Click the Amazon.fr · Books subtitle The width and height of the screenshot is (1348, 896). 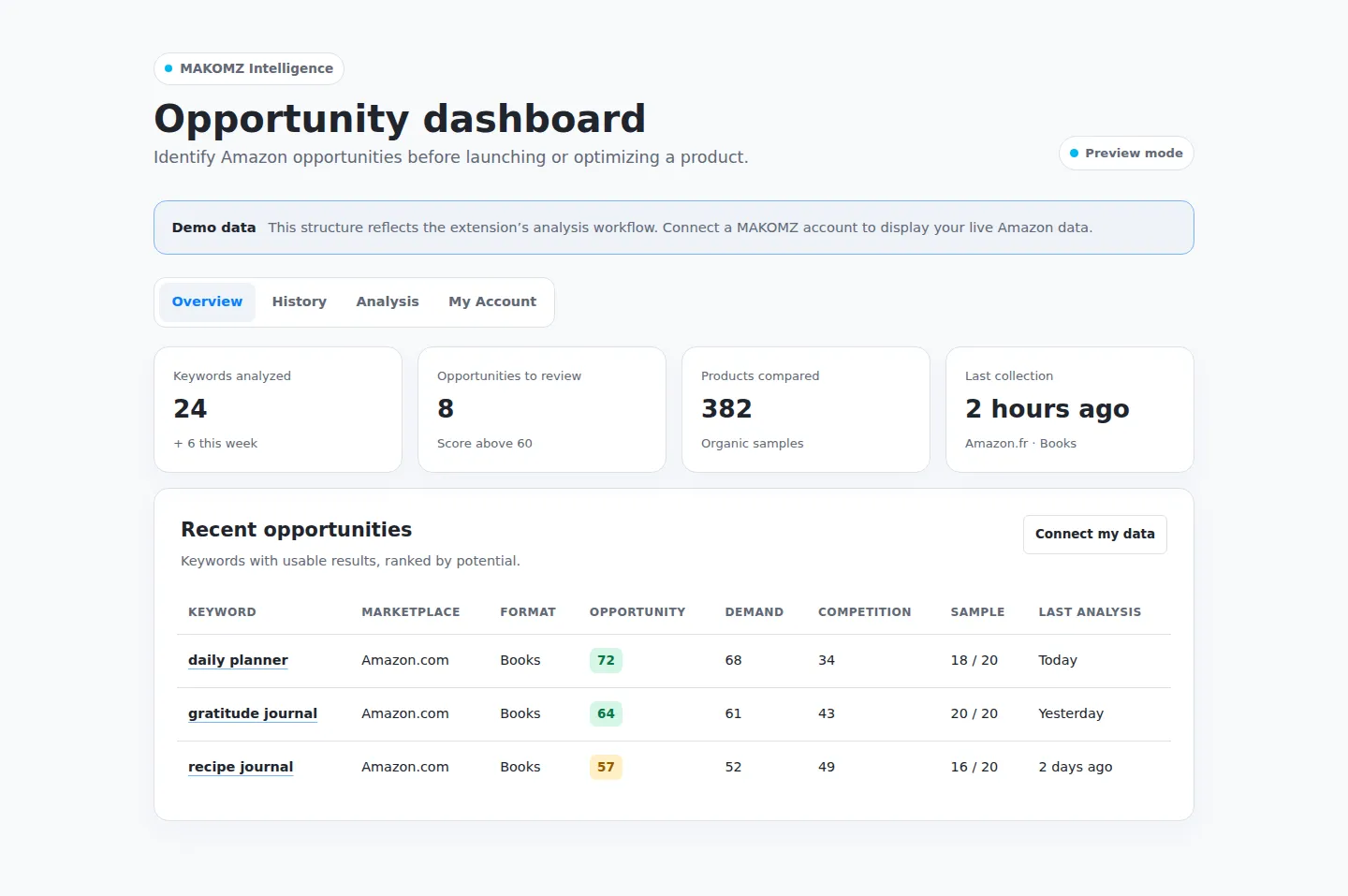click(x=1020, y=444)
